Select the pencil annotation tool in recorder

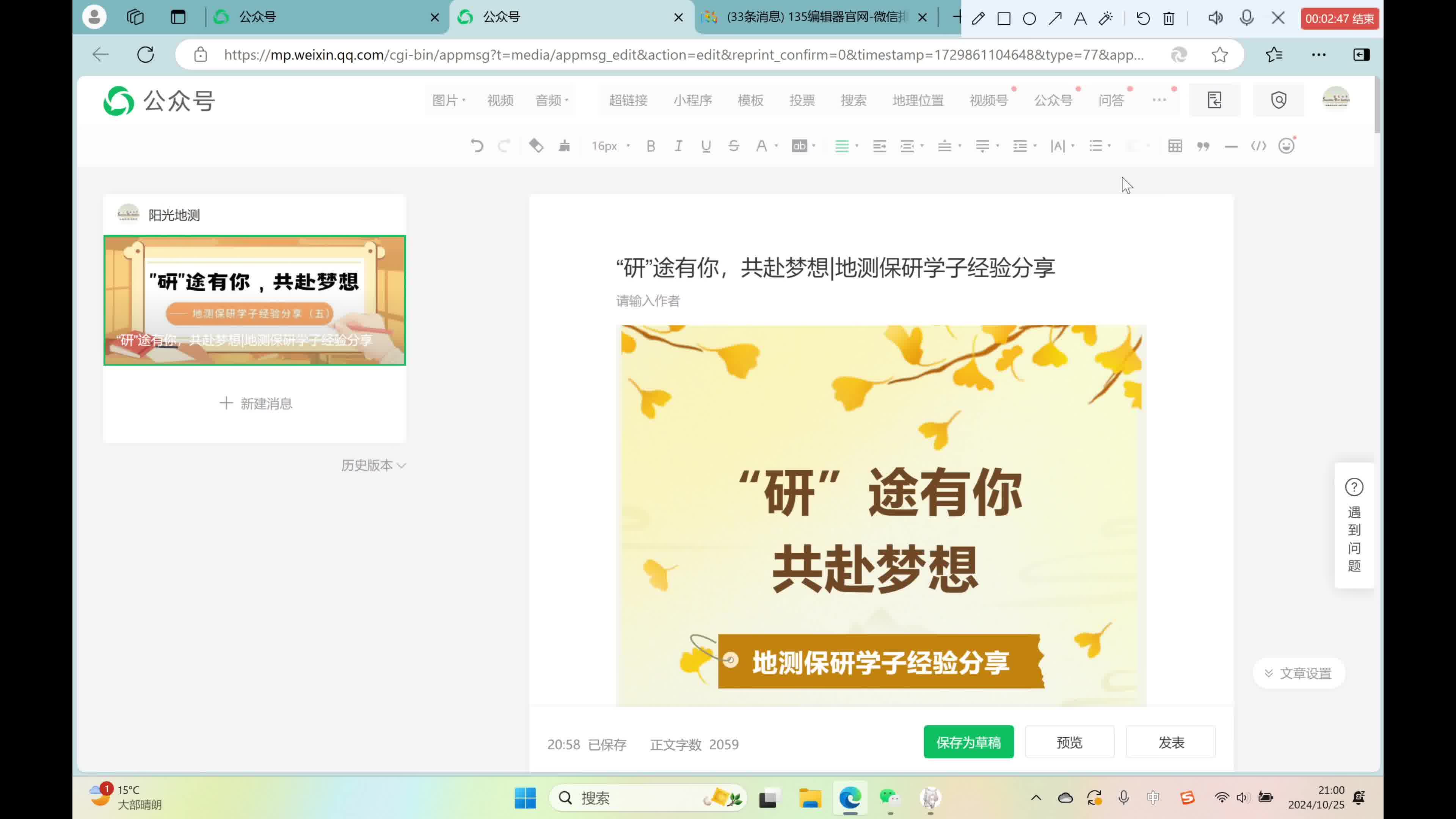tap(978, 18)
